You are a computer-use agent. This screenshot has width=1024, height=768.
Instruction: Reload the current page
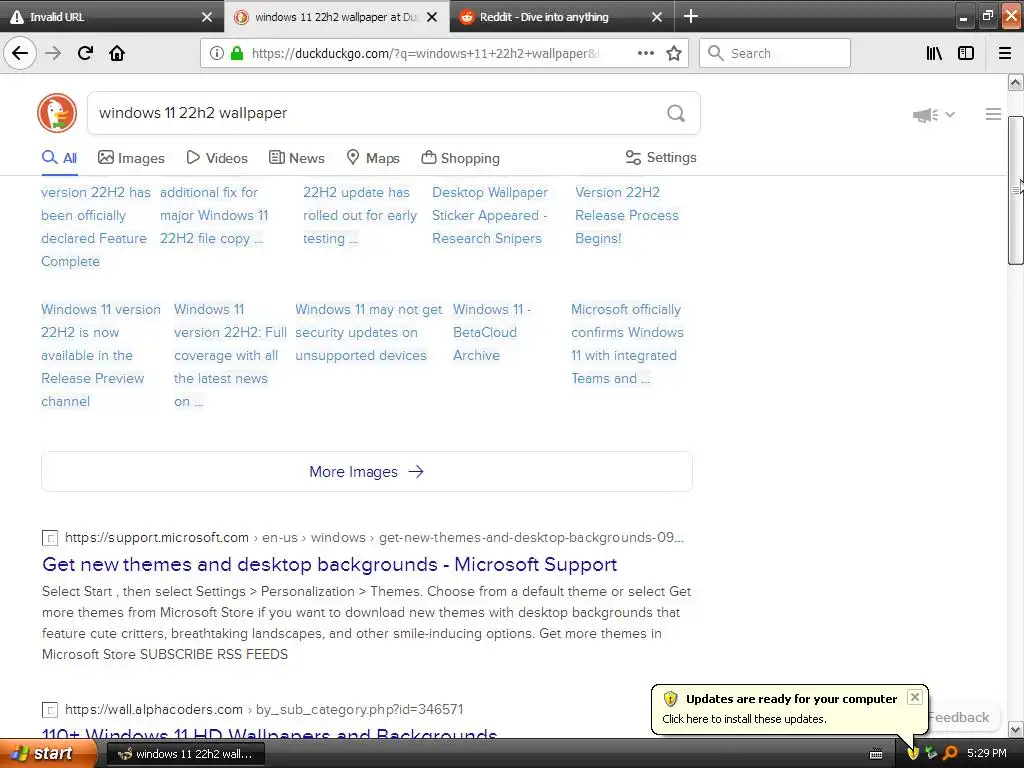click(x=85, y=53)
